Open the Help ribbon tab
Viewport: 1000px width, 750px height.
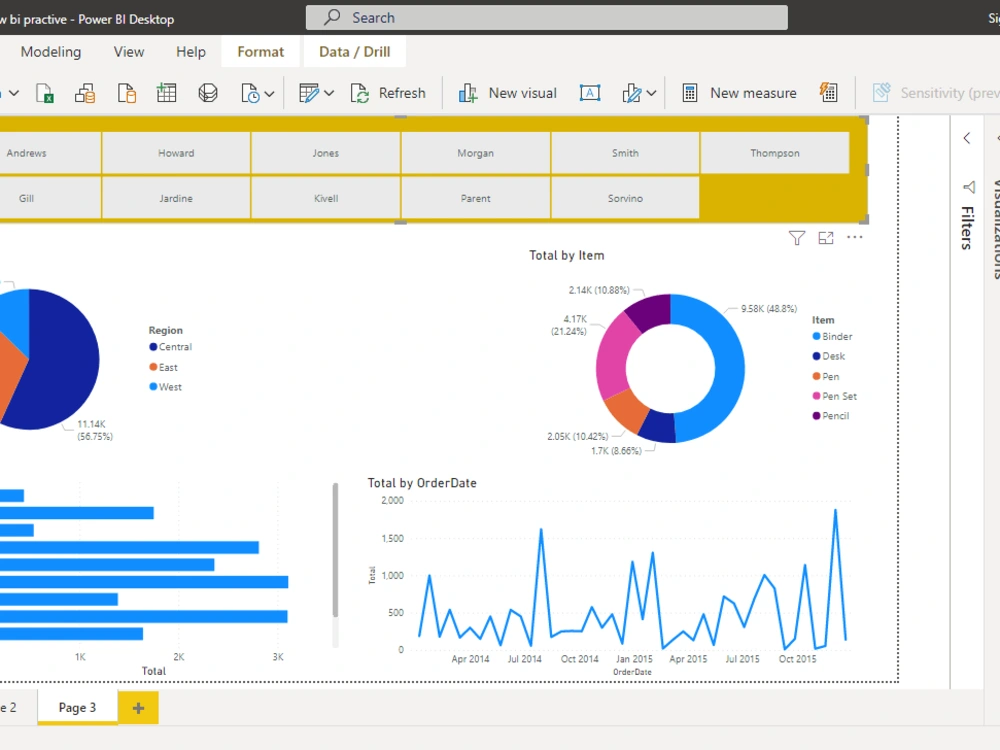(x=191, y=52)
